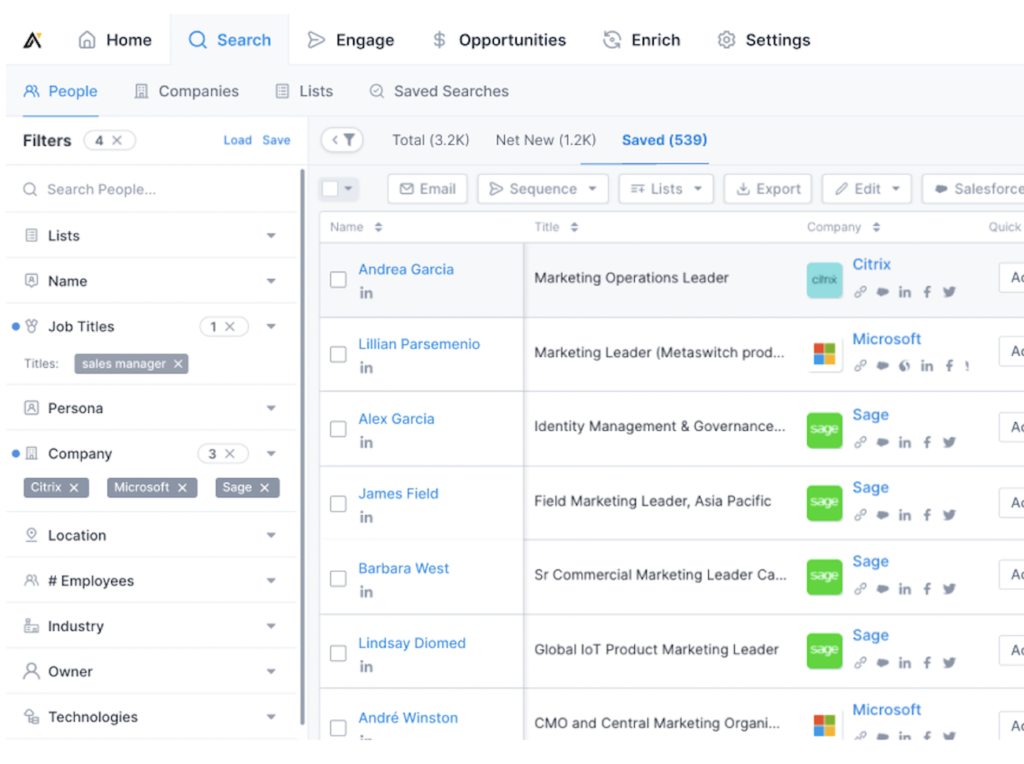Viewport: 1024px width, 764px height.
Task: Open the Sequence dropdown button
Action: tap(543, 189)
